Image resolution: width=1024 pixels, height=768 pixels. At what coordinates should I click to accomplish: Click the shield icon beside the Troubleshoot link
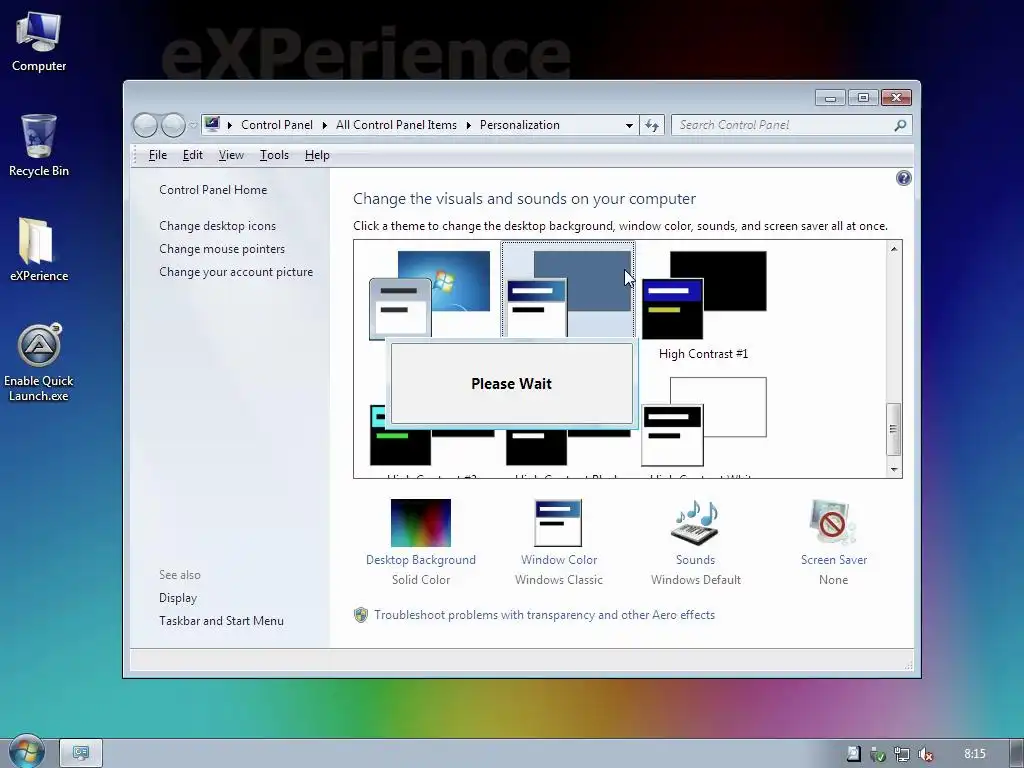tap(360, 615)
